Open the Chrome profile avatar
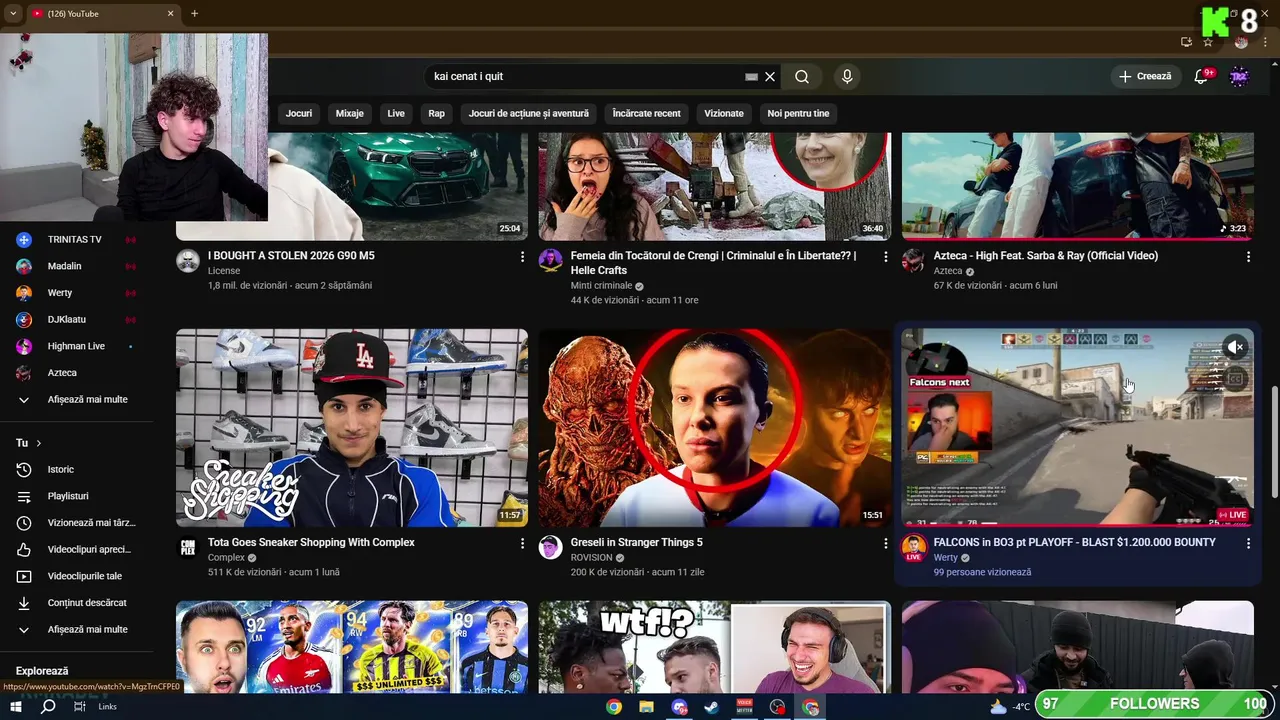This screenshot has width=1280, height=720. (1241, 42)
